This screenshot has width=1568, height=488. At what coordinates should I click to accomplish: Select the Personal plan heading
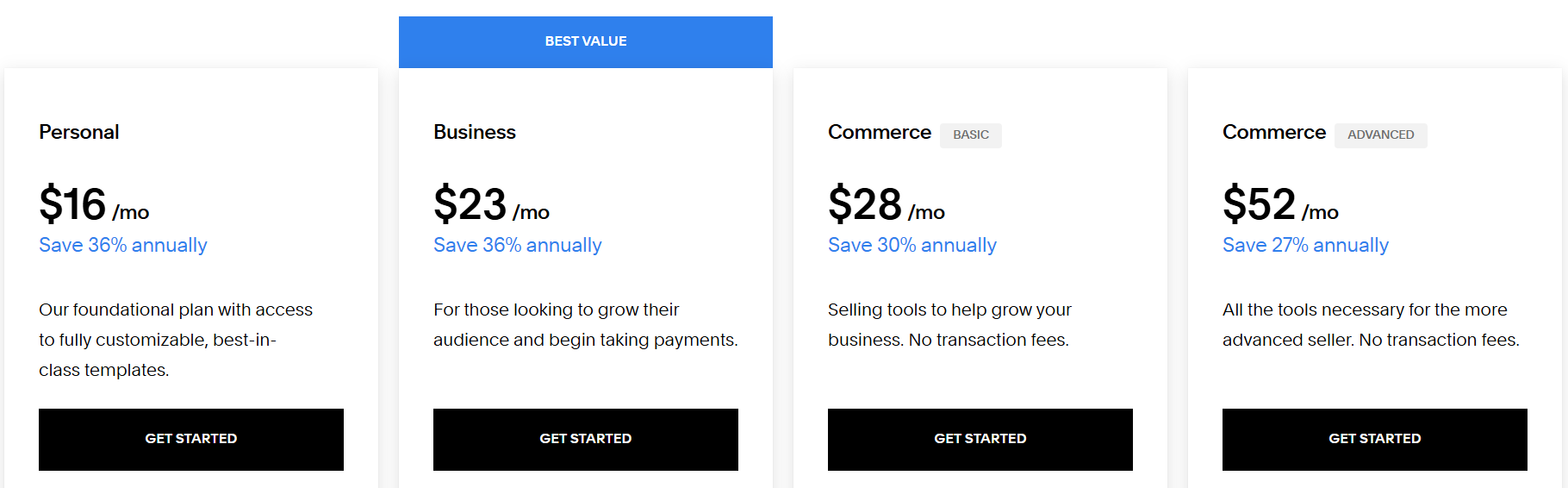(79, 132)
